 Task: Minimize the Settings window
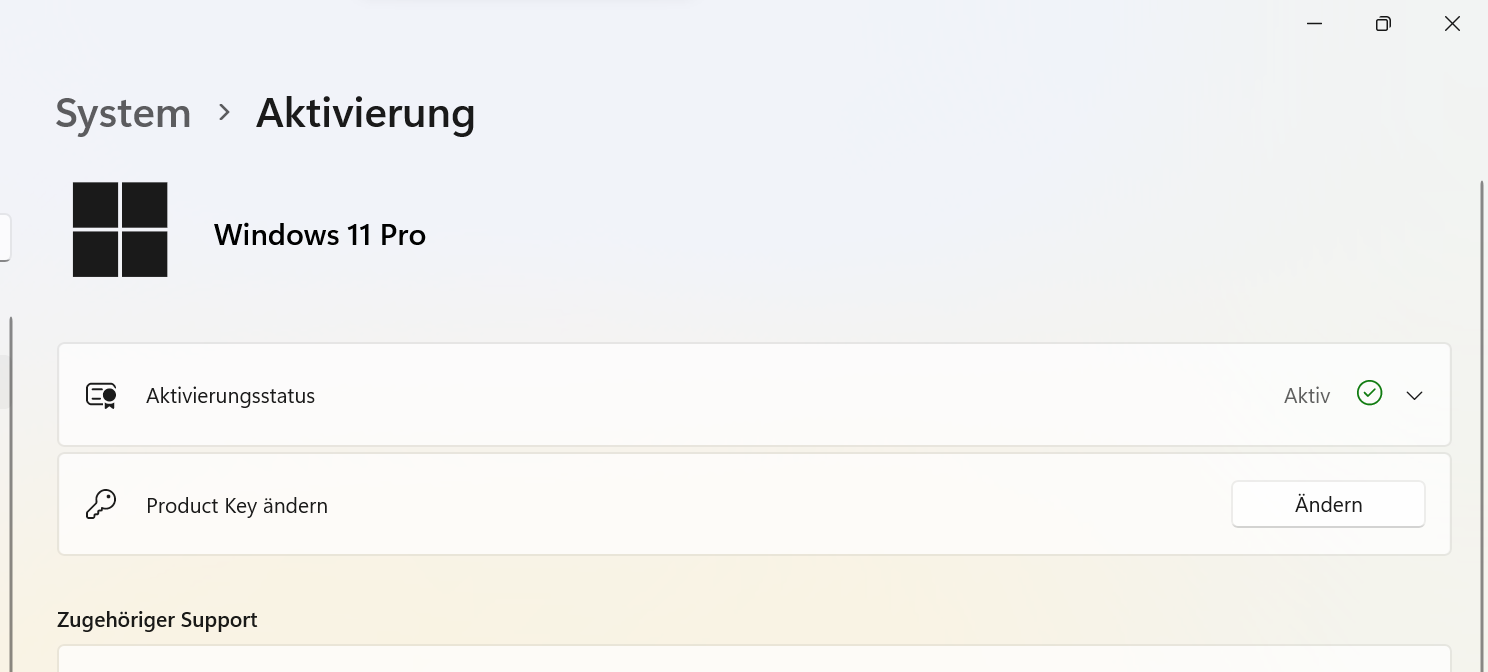pyautogui.click(x=1314, y=24)
